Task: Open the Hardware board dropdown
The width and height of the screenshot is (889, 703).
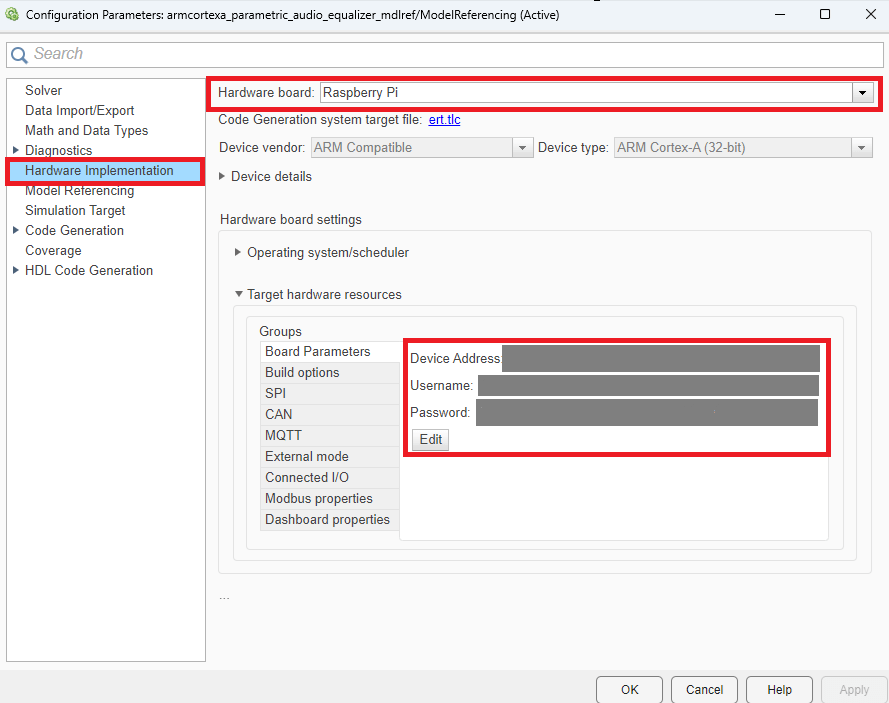Action: tap(862, 92)
